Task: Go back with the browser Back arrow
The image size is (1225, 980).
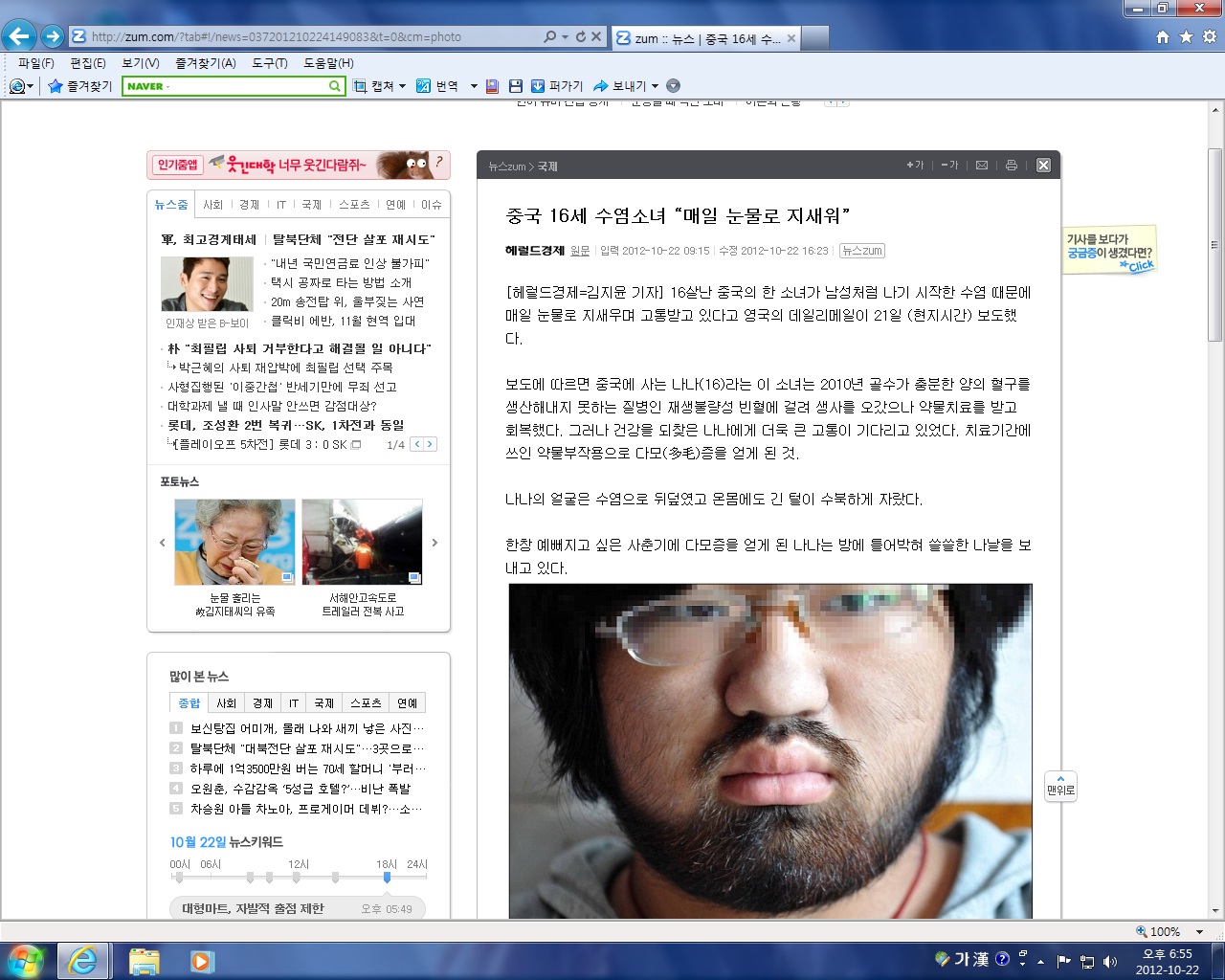Action: point(19,37)
